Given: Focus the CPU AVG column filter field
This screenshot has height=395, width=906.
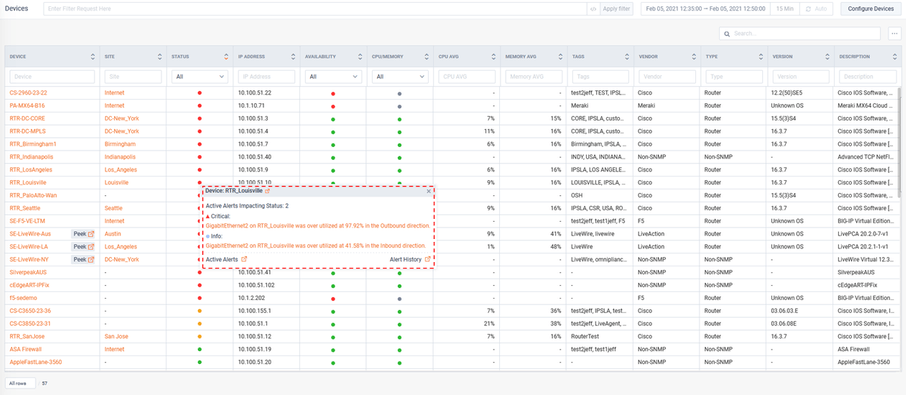Looking at the screenshot, I should click(x=467, y=76).
